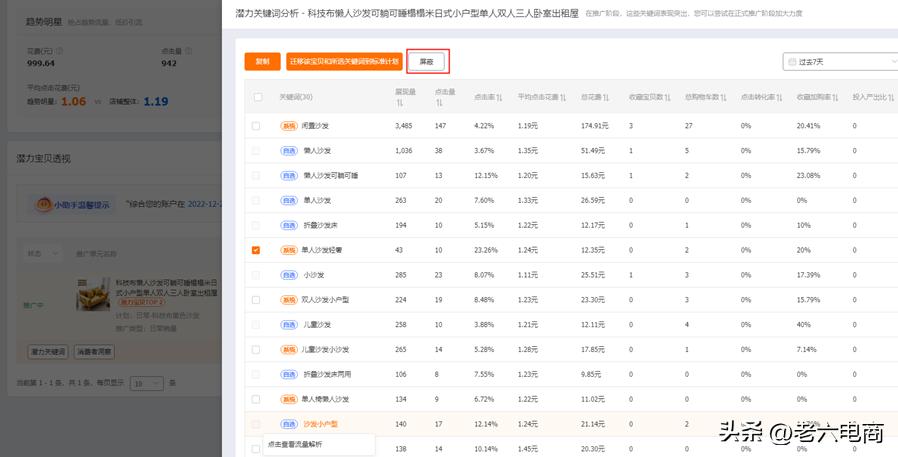This screenshot has height=457, width=898.
Task: Click the 潜力关键词 button under product
Action: pyautogui.click(x=48, y=352)
